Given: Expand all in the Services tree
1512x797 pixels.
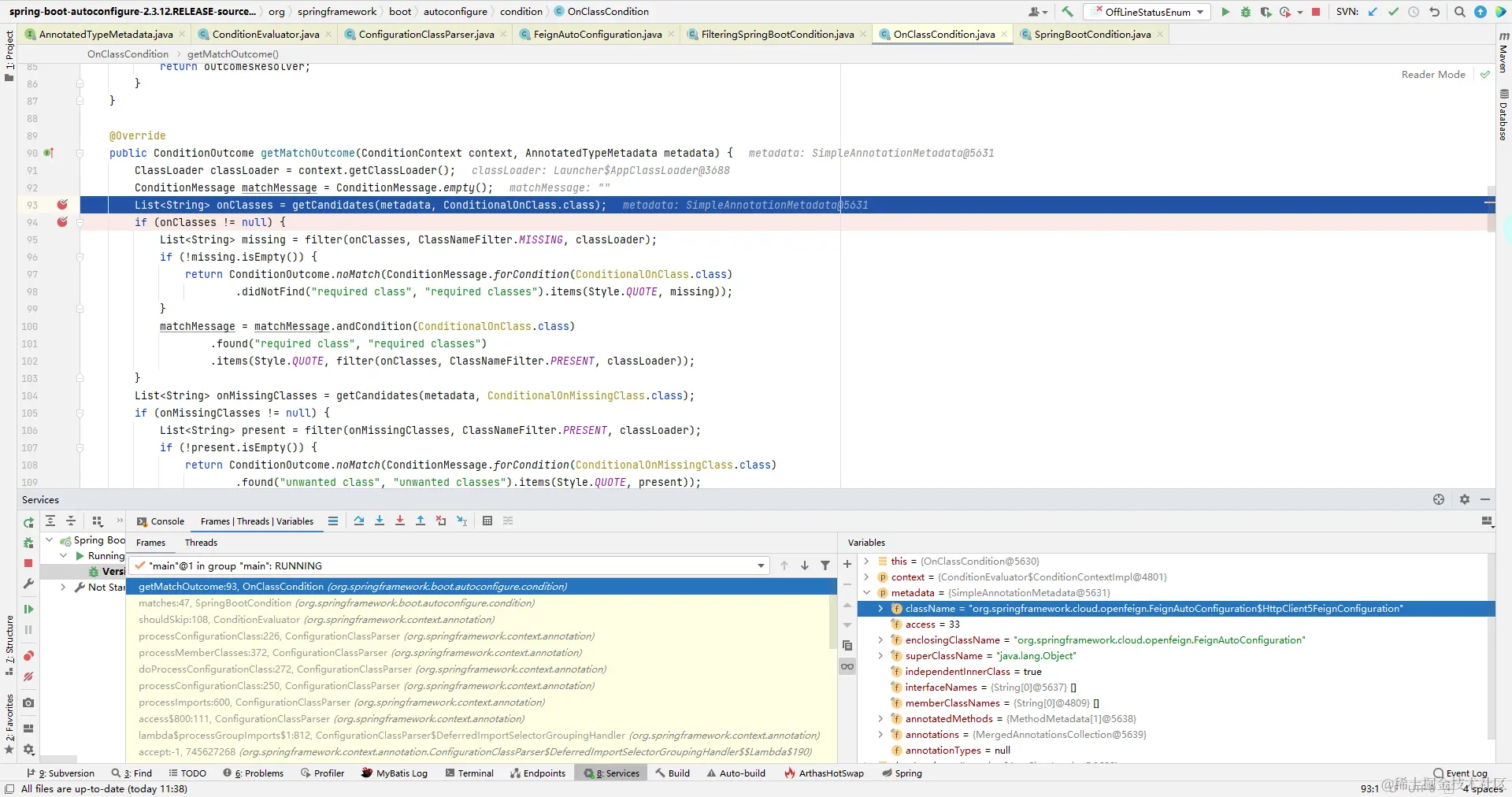Looking at the screenshot, I should [50, 521].
